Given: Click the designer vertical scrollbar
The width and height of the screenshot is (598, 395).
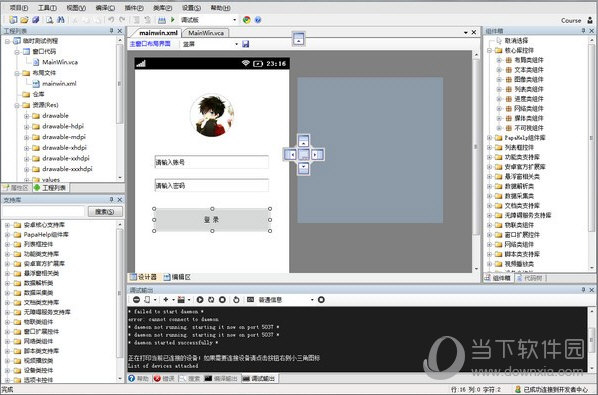Looking at the screenshot, I should tap(476, 162).
